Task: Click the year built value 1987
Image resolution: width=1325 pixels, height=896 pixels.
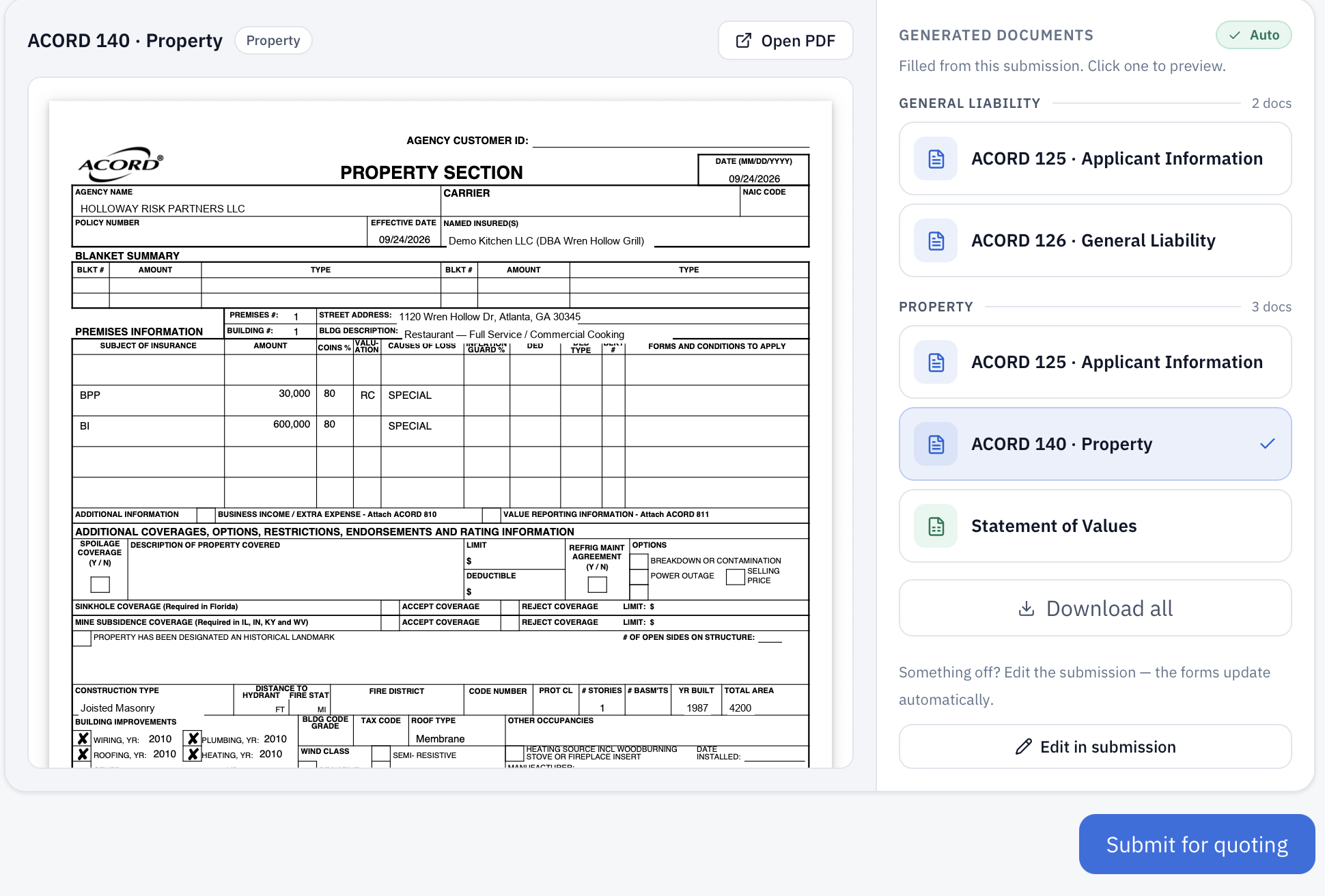Action: 697,708
